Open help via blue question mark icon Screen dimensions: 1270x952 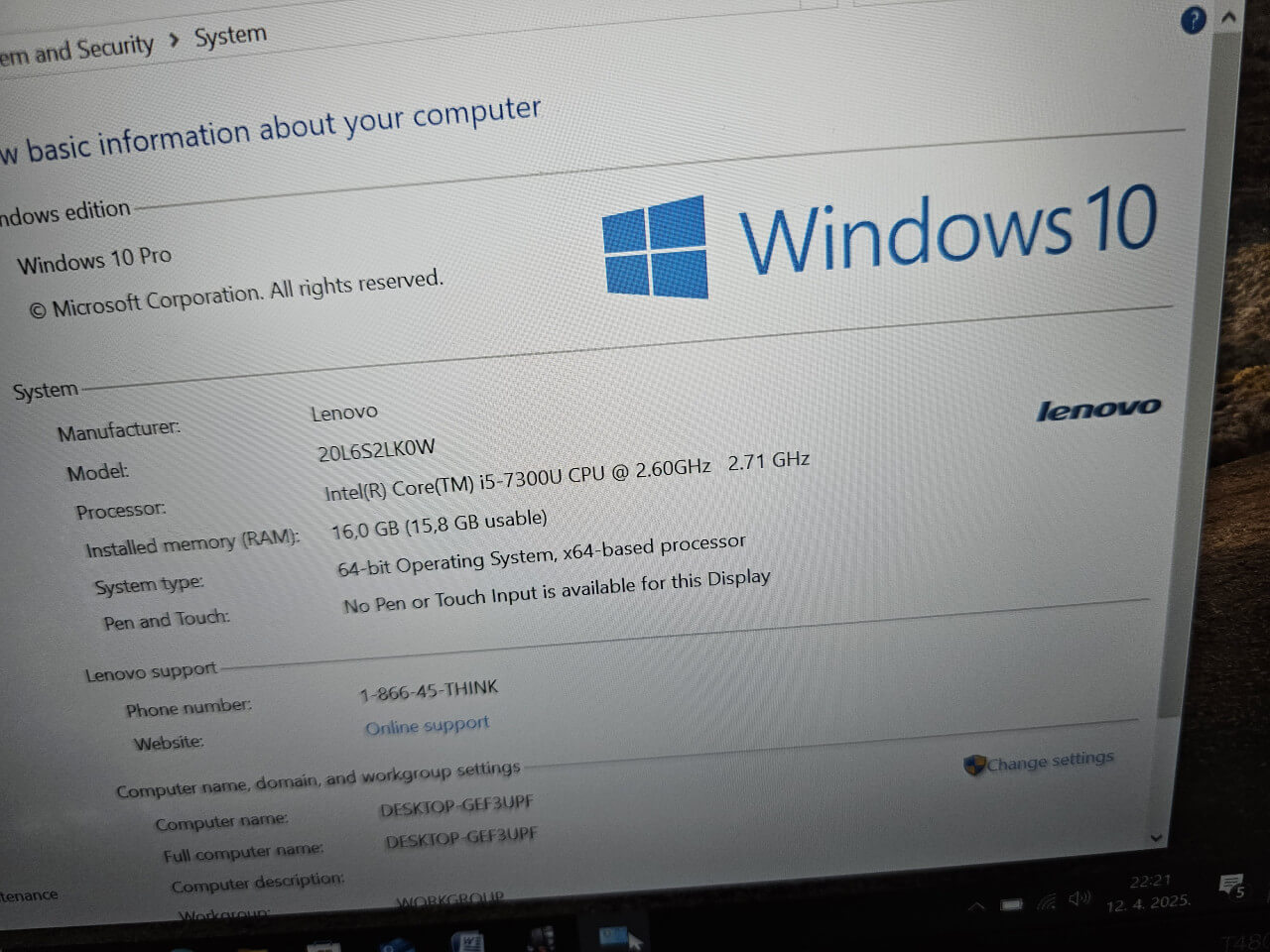click(x=1194, y=21)
